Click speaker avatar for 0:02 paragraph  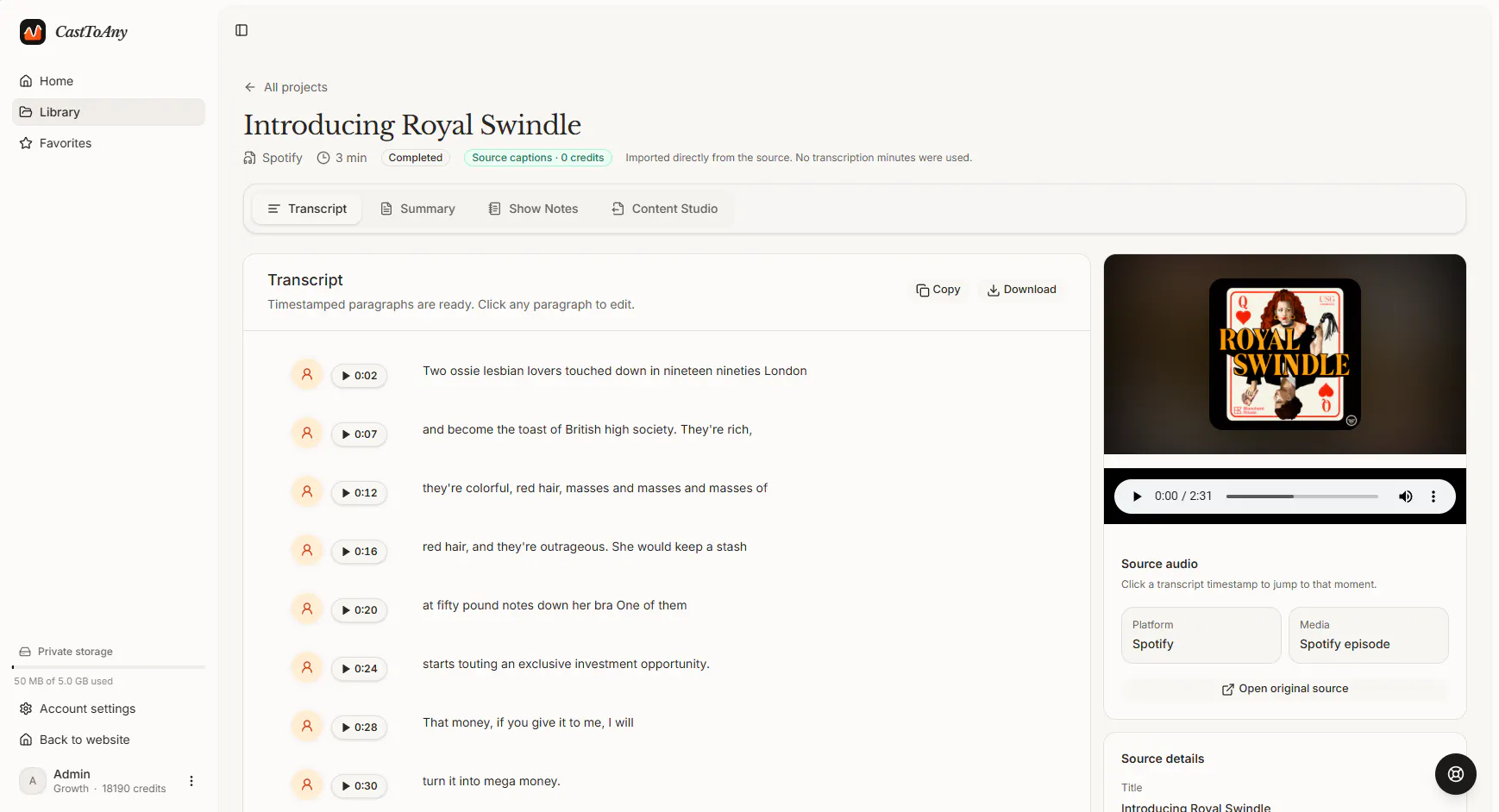pyautogui.click(x=307, y=374)
